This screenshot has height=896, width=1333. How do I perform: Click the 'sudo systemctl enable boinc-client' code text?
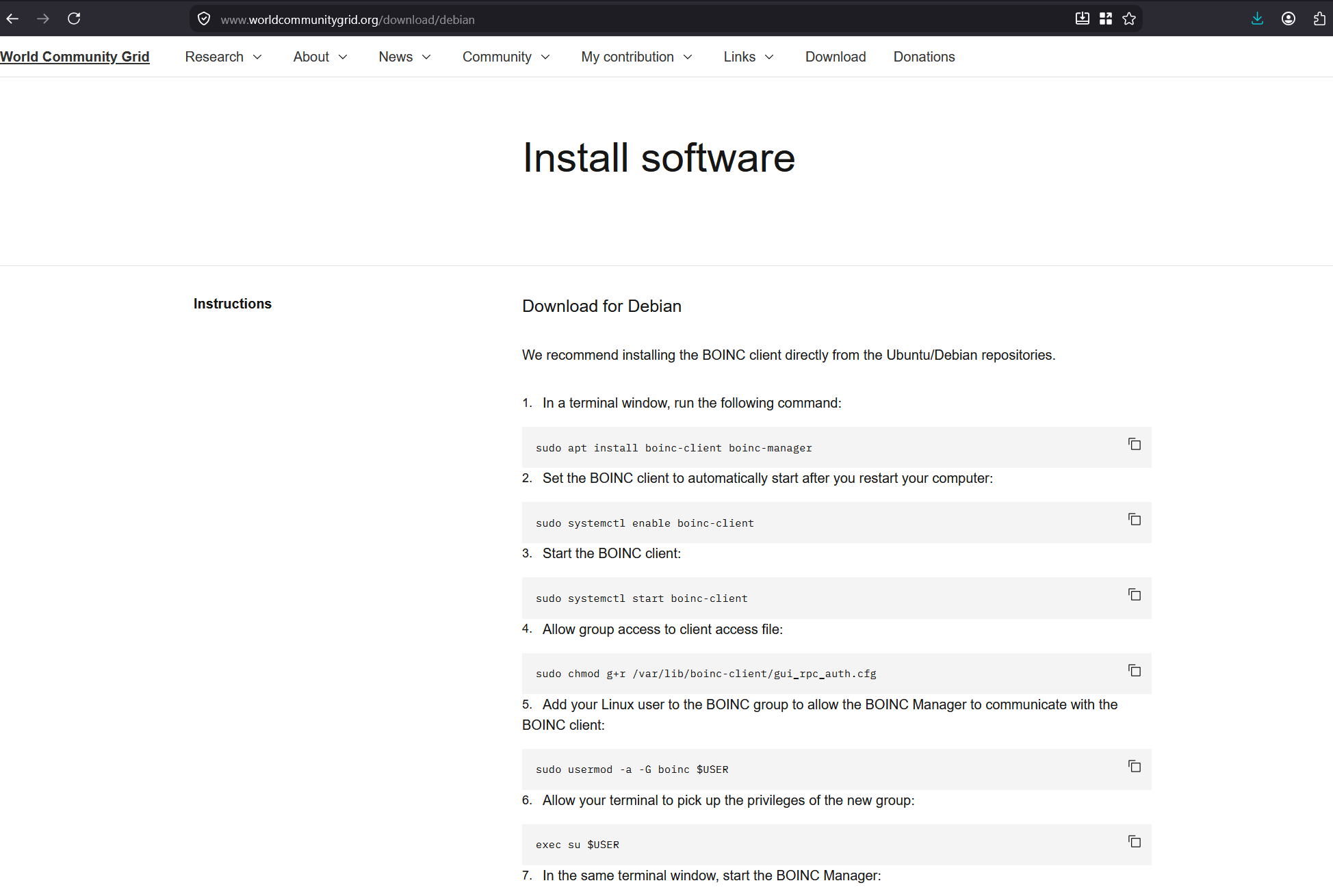click(x=645, y=523)
